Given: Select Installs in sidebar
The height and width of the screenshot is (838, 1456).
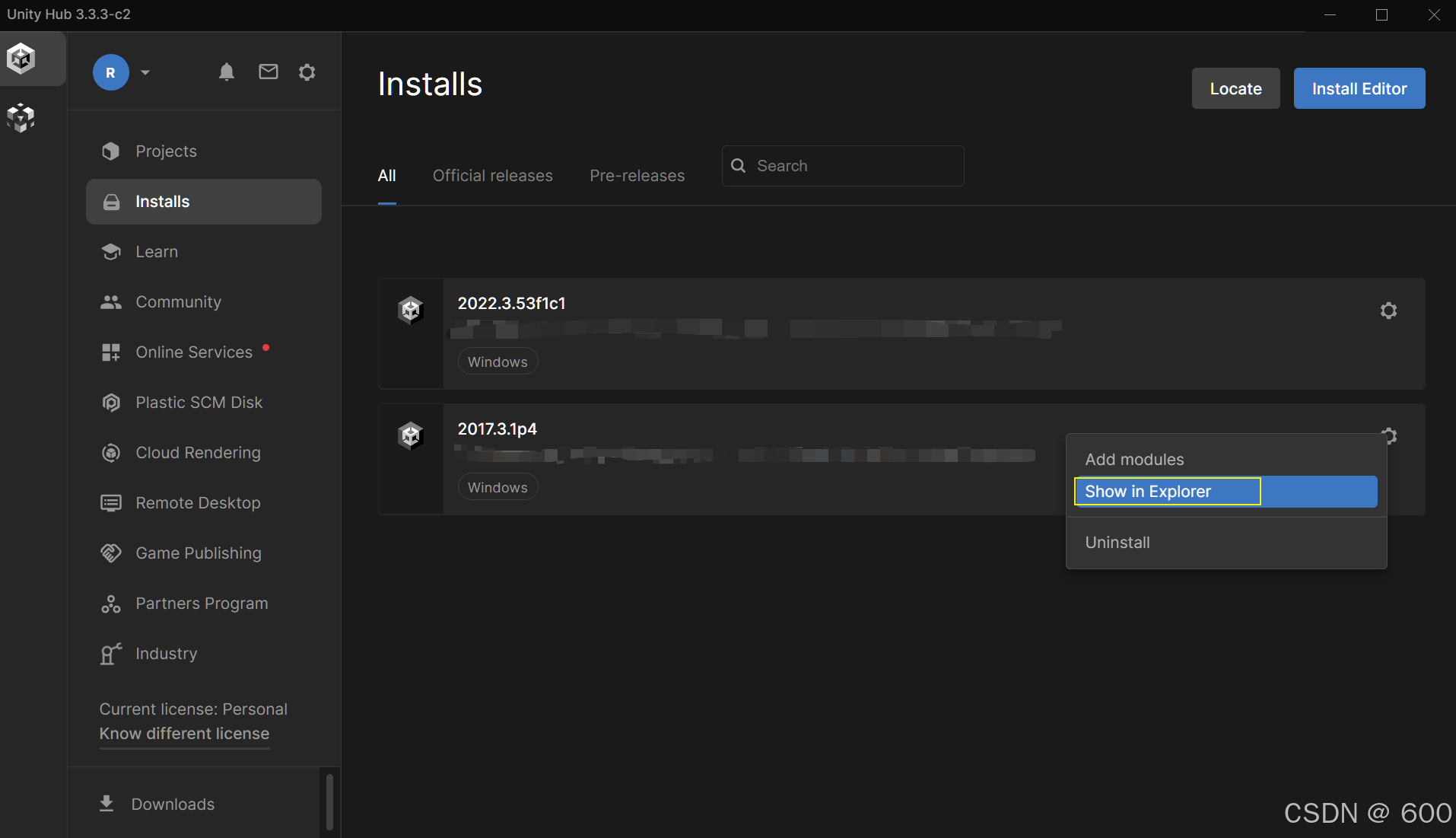Looking at the screenshot, I should pyautogui.click(x=204, y=202).
